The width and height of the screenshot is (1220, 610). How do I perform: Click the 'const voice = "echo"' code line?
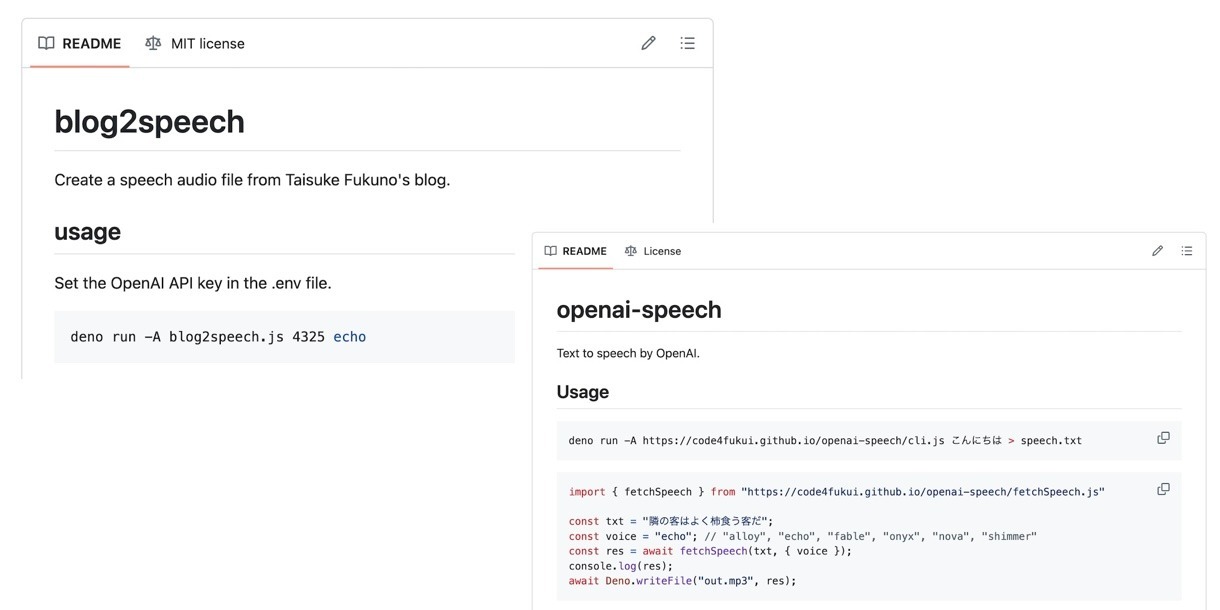803,536
